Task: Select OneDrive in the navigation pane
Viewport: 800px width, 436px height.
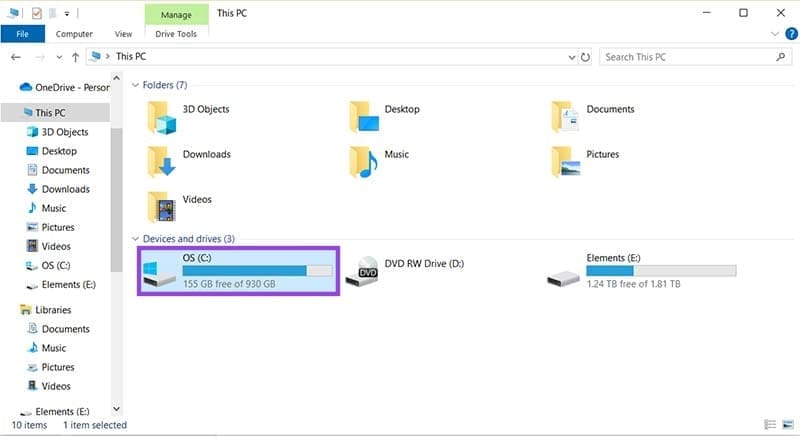Action: [70, 87]
